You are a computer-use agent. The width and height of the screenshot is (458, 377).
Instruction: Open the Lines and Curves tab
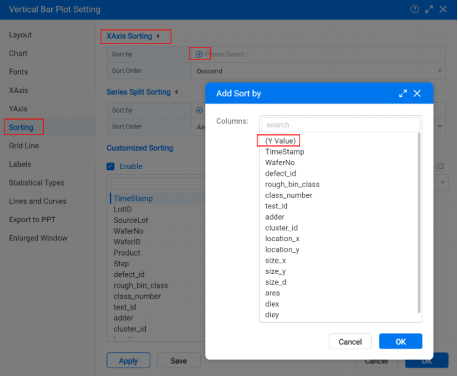click(x=38, y=201)
